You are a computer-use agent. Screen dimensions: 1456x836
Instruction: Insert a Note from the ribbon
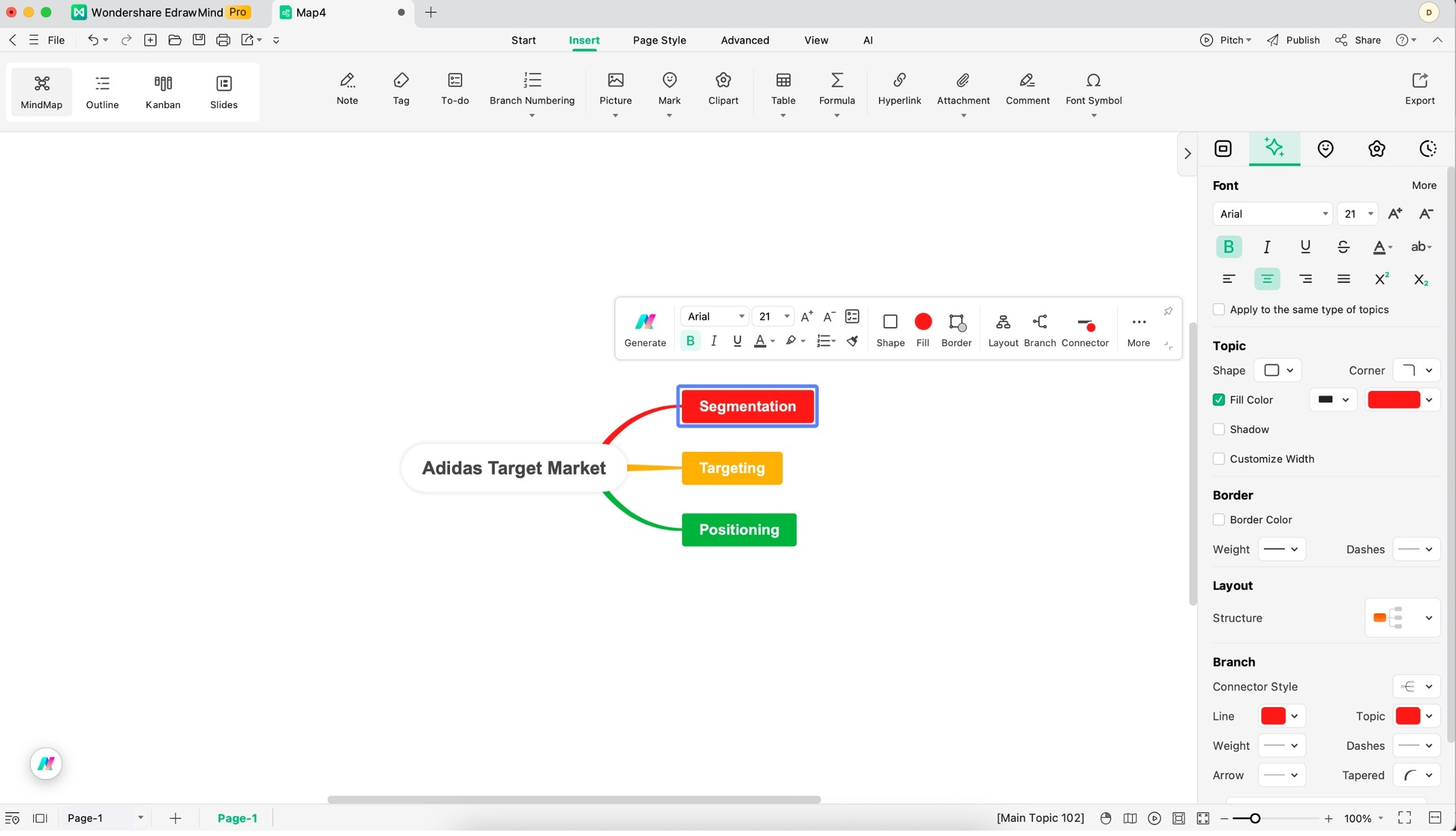[x=347, y=89]
